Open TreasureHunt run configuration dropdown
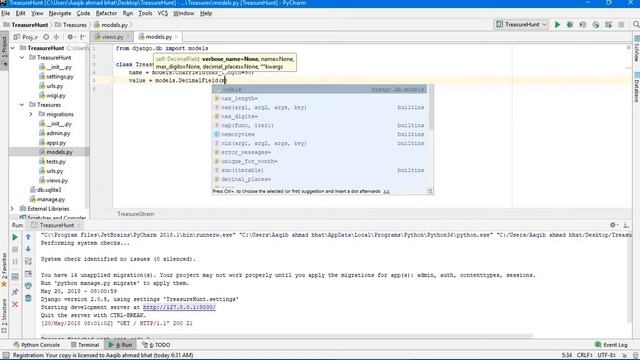This screenshot has height=360, width=640. tap(521, 24)
